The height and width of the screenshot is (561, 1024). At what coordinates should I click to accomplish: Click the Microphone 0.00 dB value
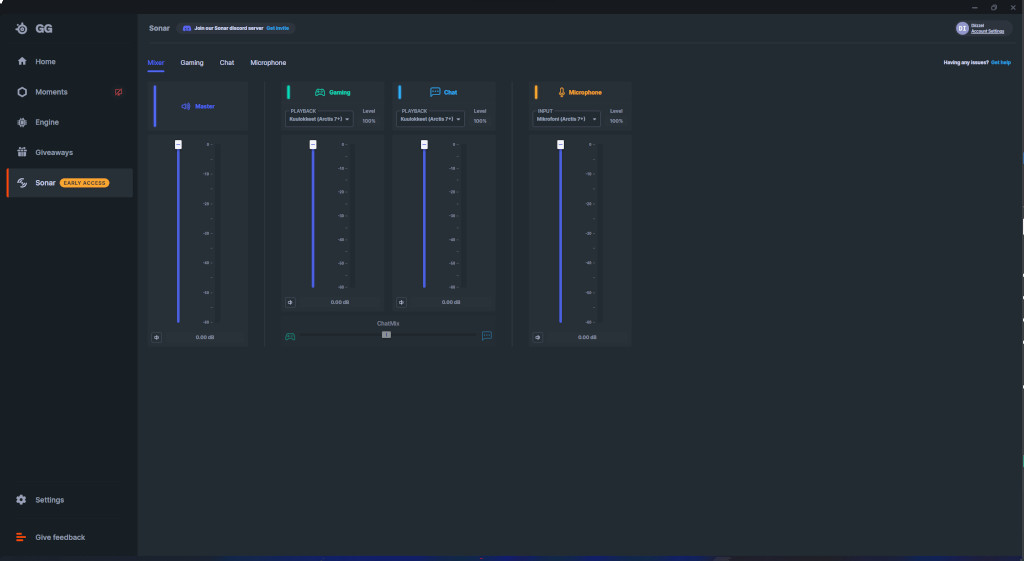pos(587,337)
